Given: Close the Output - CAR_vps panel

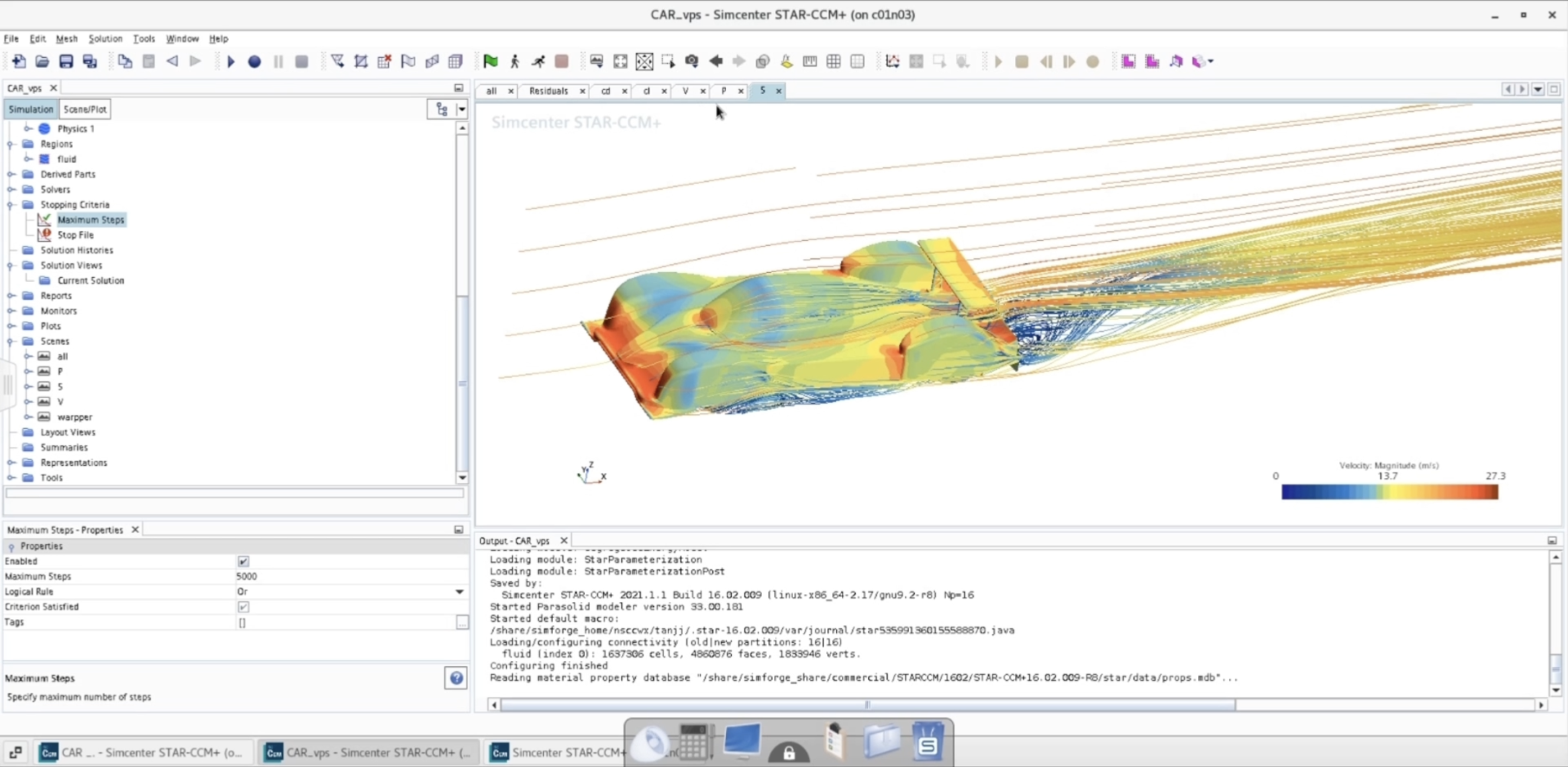Looking at the screenshot, I should (563, 540).
